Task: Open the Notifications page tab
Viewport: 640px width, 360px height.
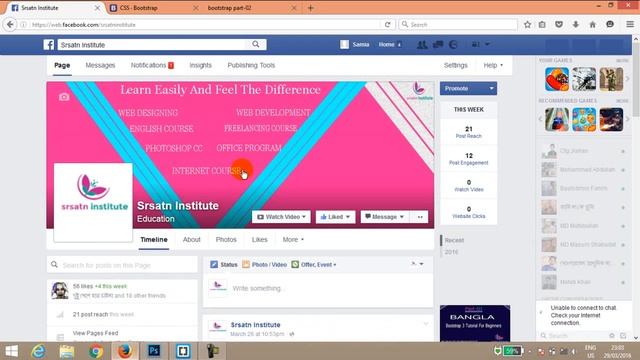Action: pyautogui.click(x=152, y=65)
